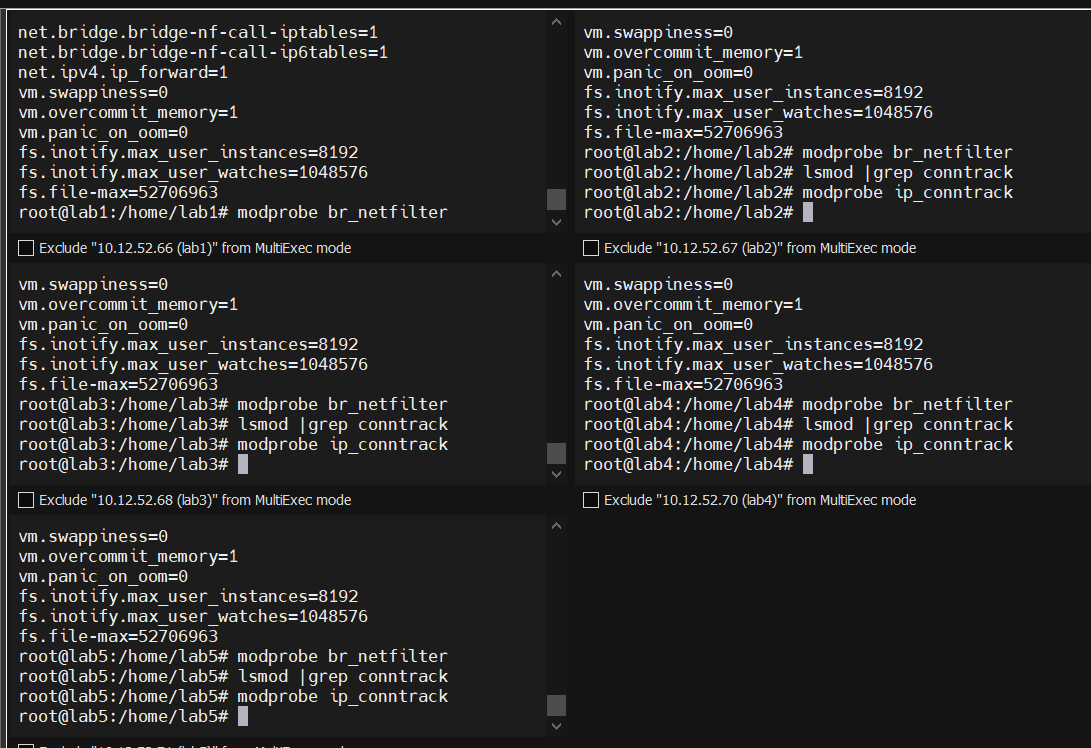Viewport: 1091px width, 748px height.
Task: Page up via lab1 scrollbar track
Action: point(556,100)
